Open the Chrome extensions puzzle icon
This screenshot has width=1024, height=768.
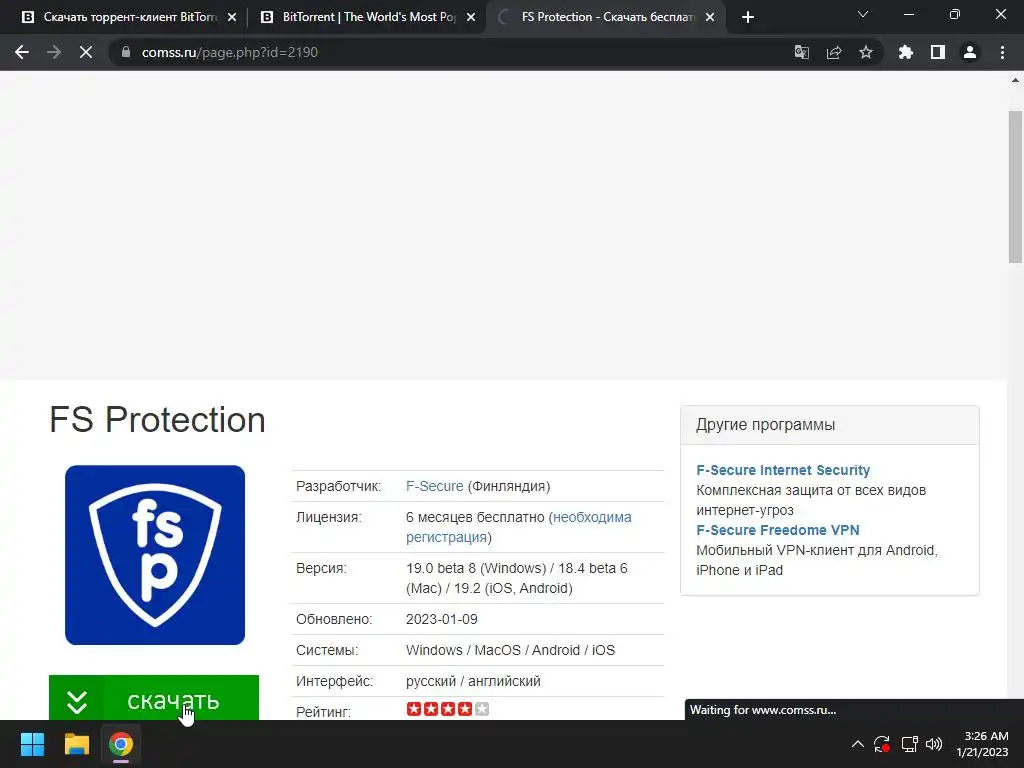click(906, 52)
